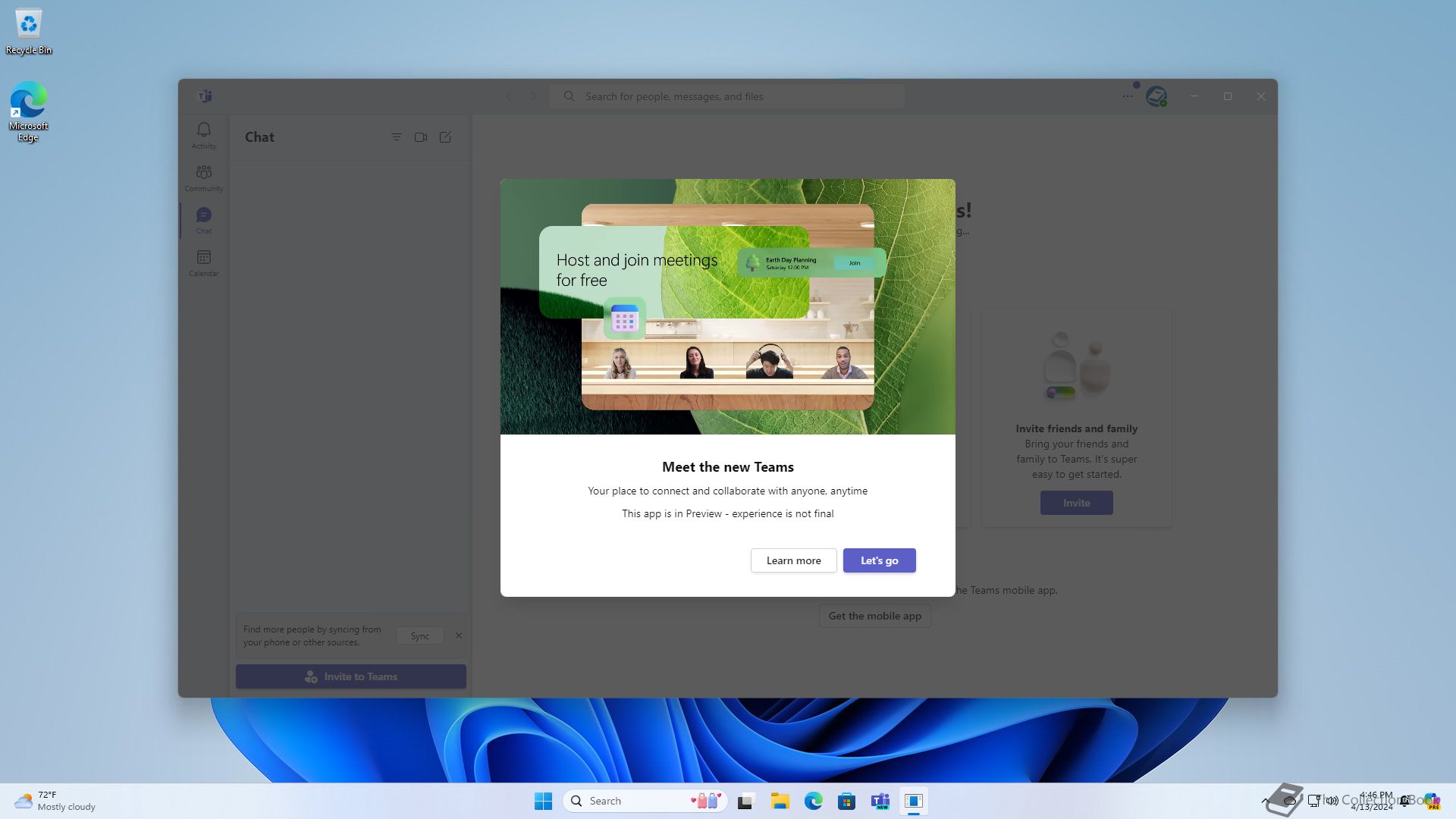The height and width of the screenshot is (819, 1456).
Task: Open Settings and more ellipsis menu
Action: pyautogui.click(x=1128, y=96)
